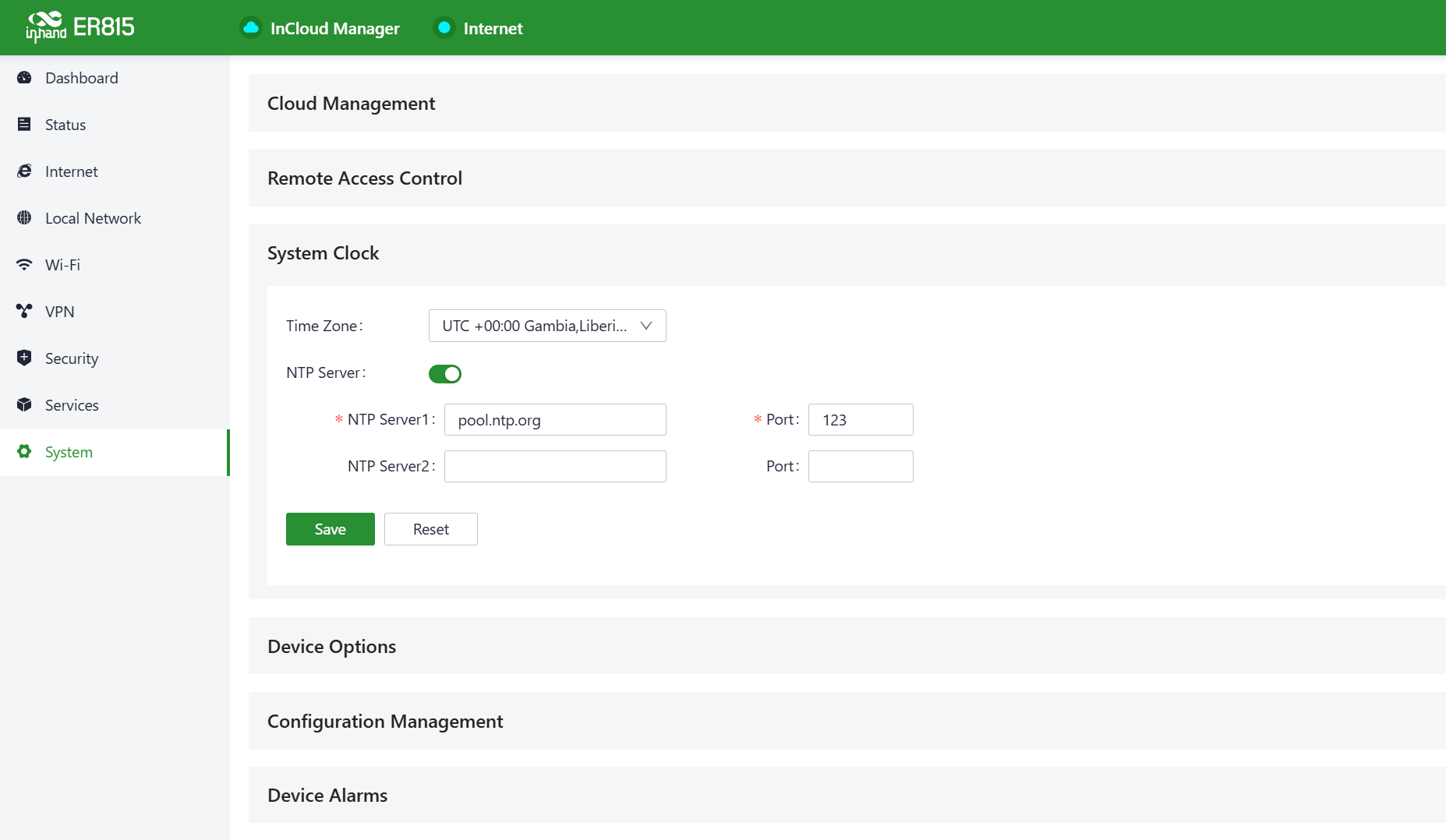Open the System menu item
1446x840 pixels.
pos(69,453)
